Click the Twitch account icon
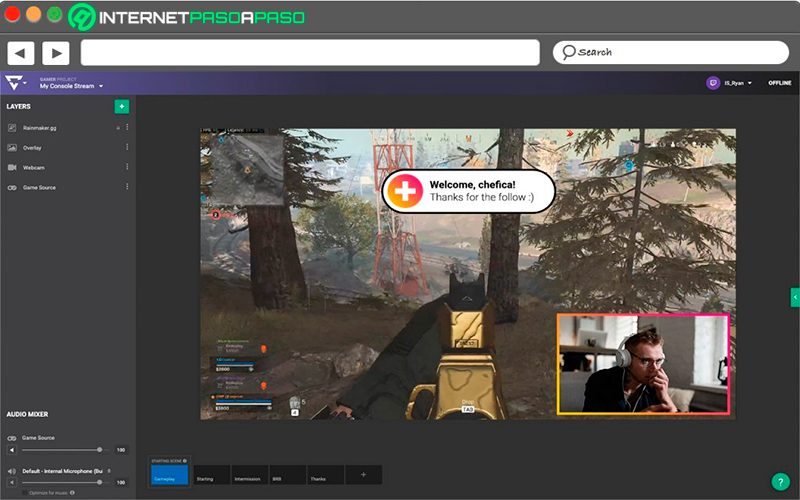800x500 pixels. coord(713,83)
